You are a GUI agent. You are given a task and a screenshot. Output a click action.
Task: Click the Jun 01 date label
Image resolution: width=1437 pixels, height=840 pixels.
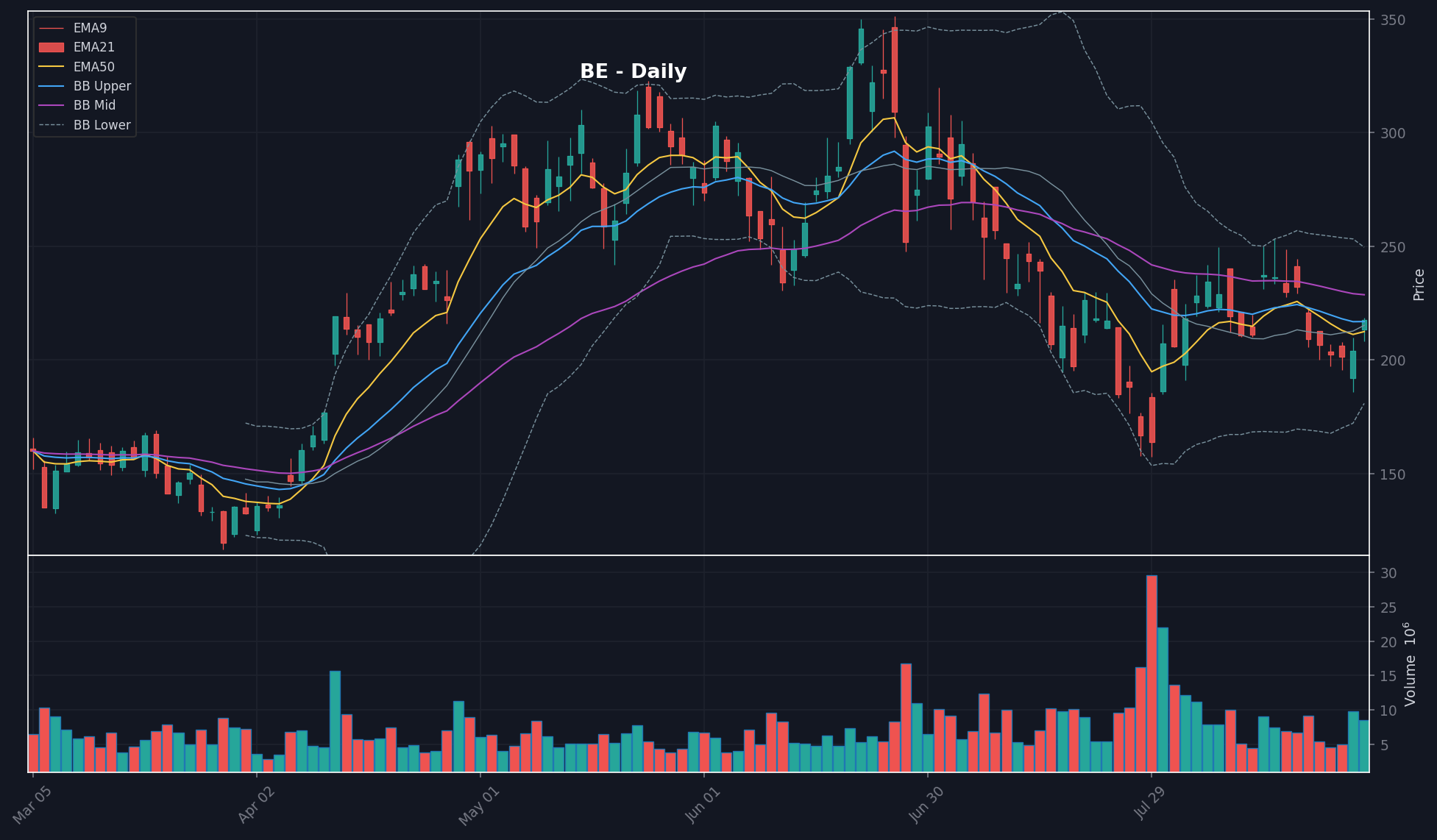click(703, 805)
